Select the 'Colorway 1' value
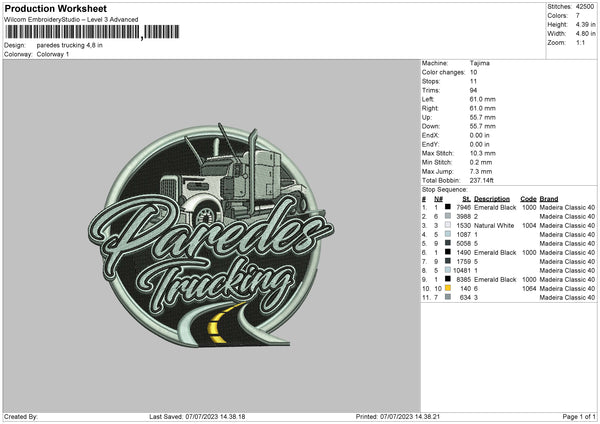600x424 pixels. pos(53,54)
